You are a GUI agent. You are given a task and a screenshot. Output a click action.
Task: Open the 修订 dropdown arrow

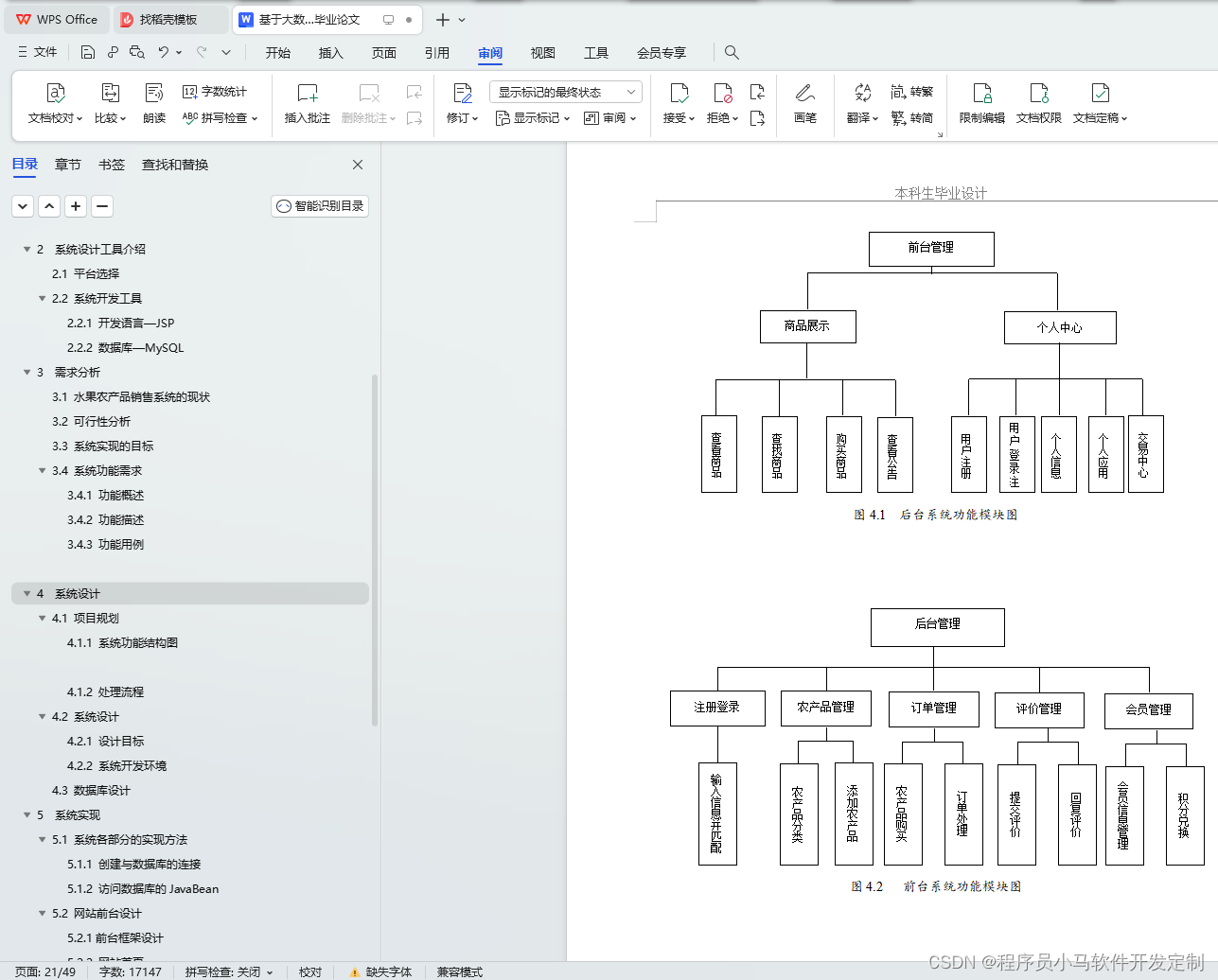click(x=474, y=118)
